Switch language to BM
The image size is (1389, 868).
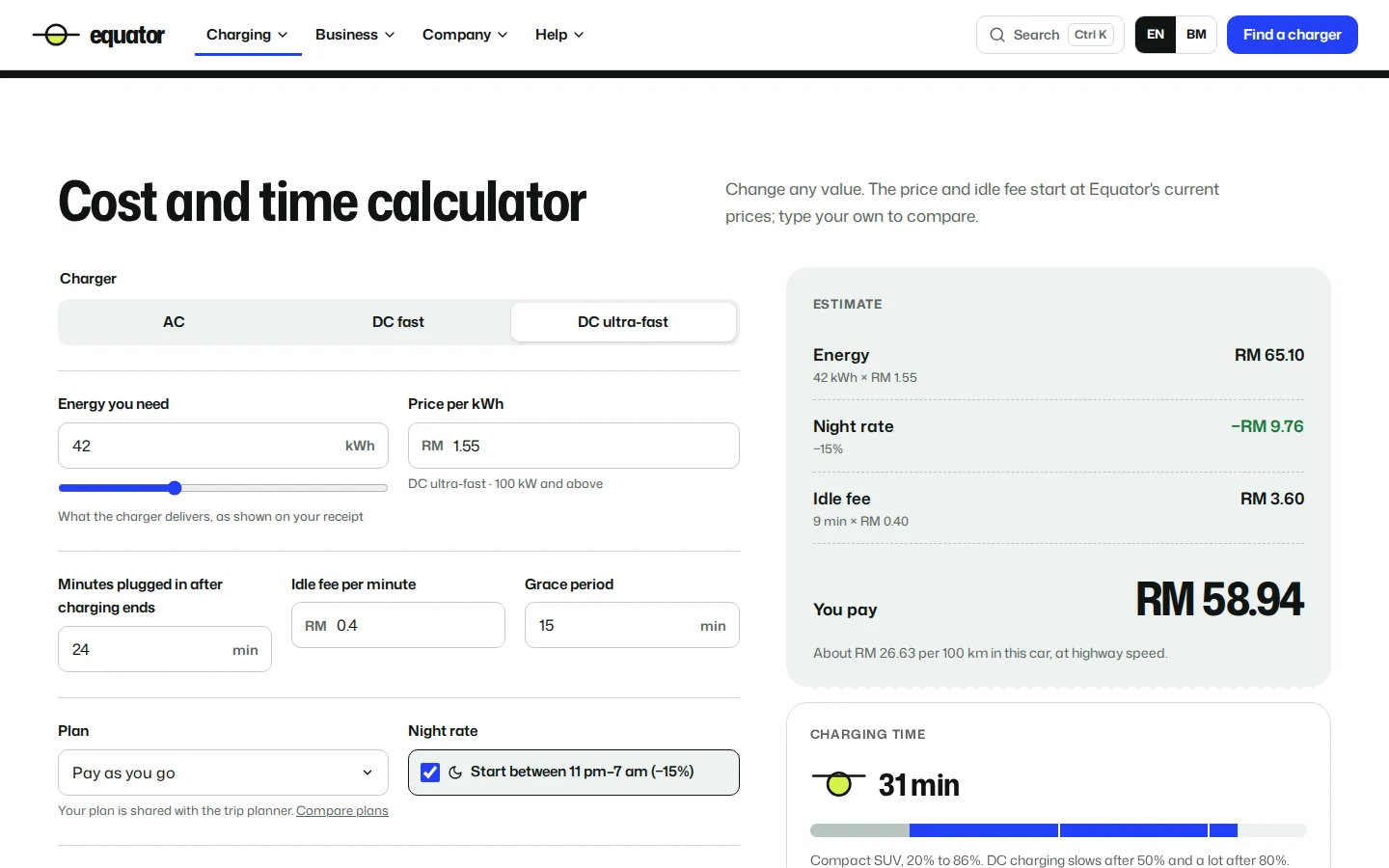[1196, 35]
